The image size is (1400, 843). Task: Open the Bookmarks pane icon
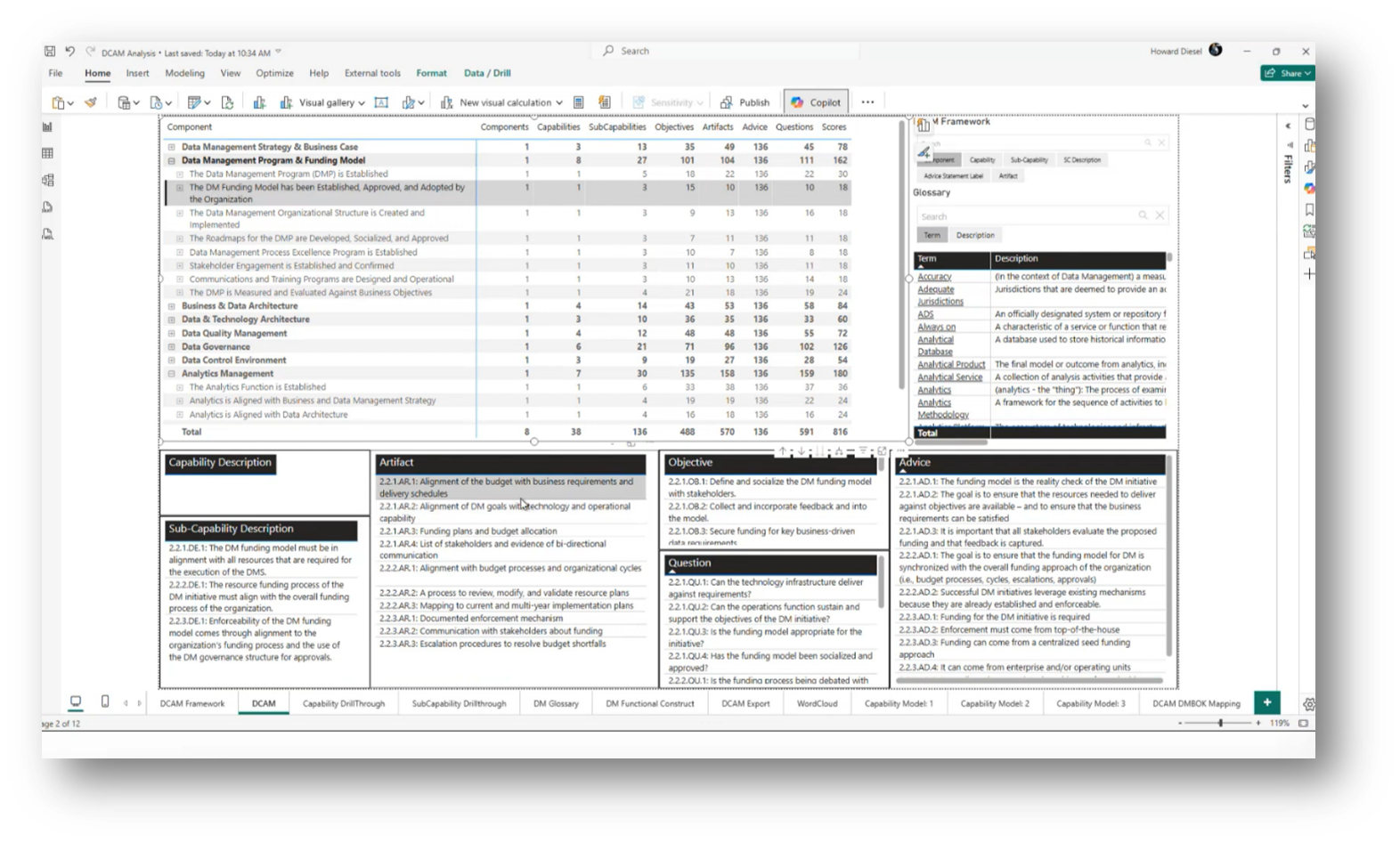1309,210
